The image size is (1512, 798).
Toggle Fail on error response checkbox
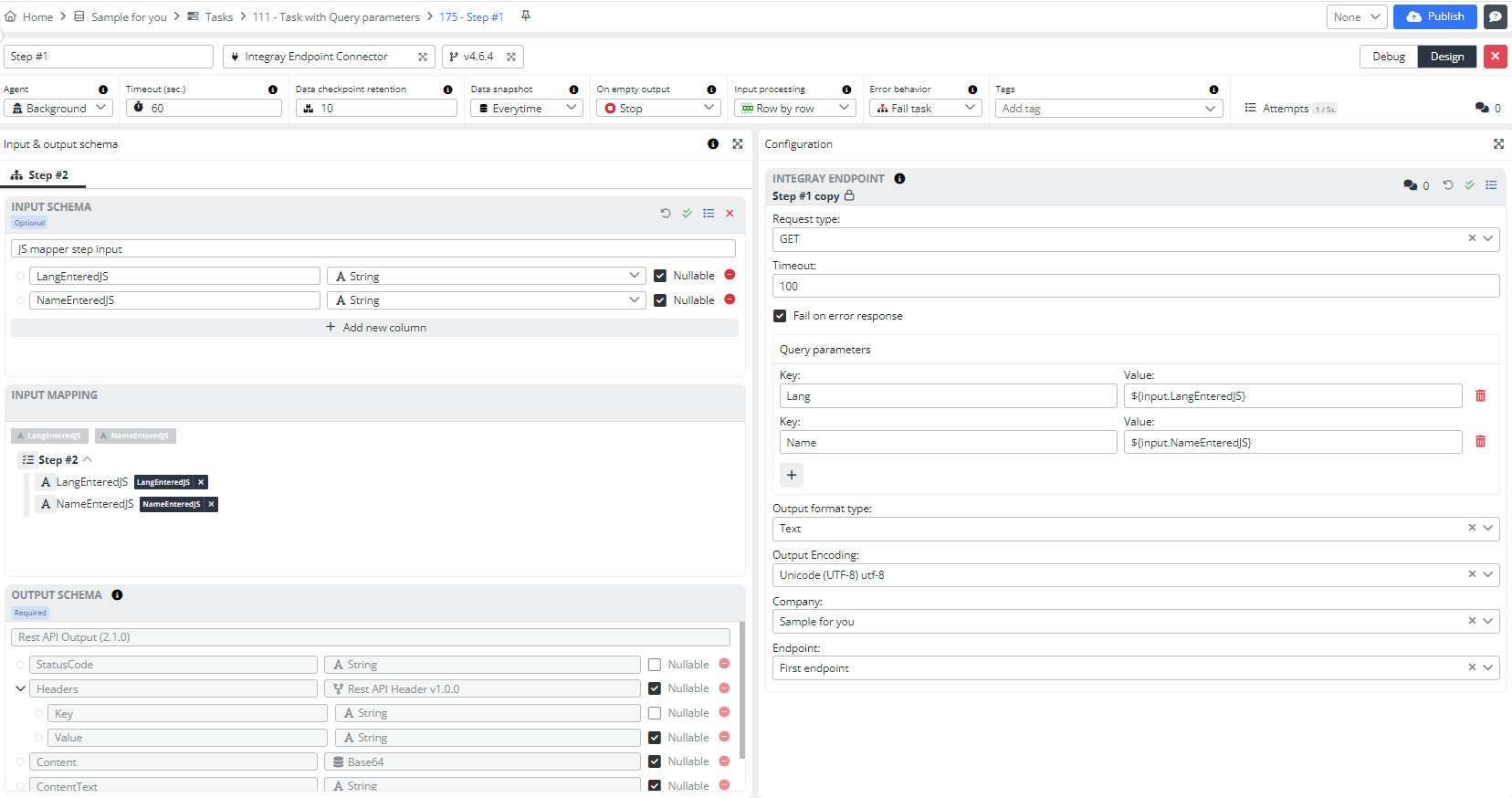(x=780, y=316)
